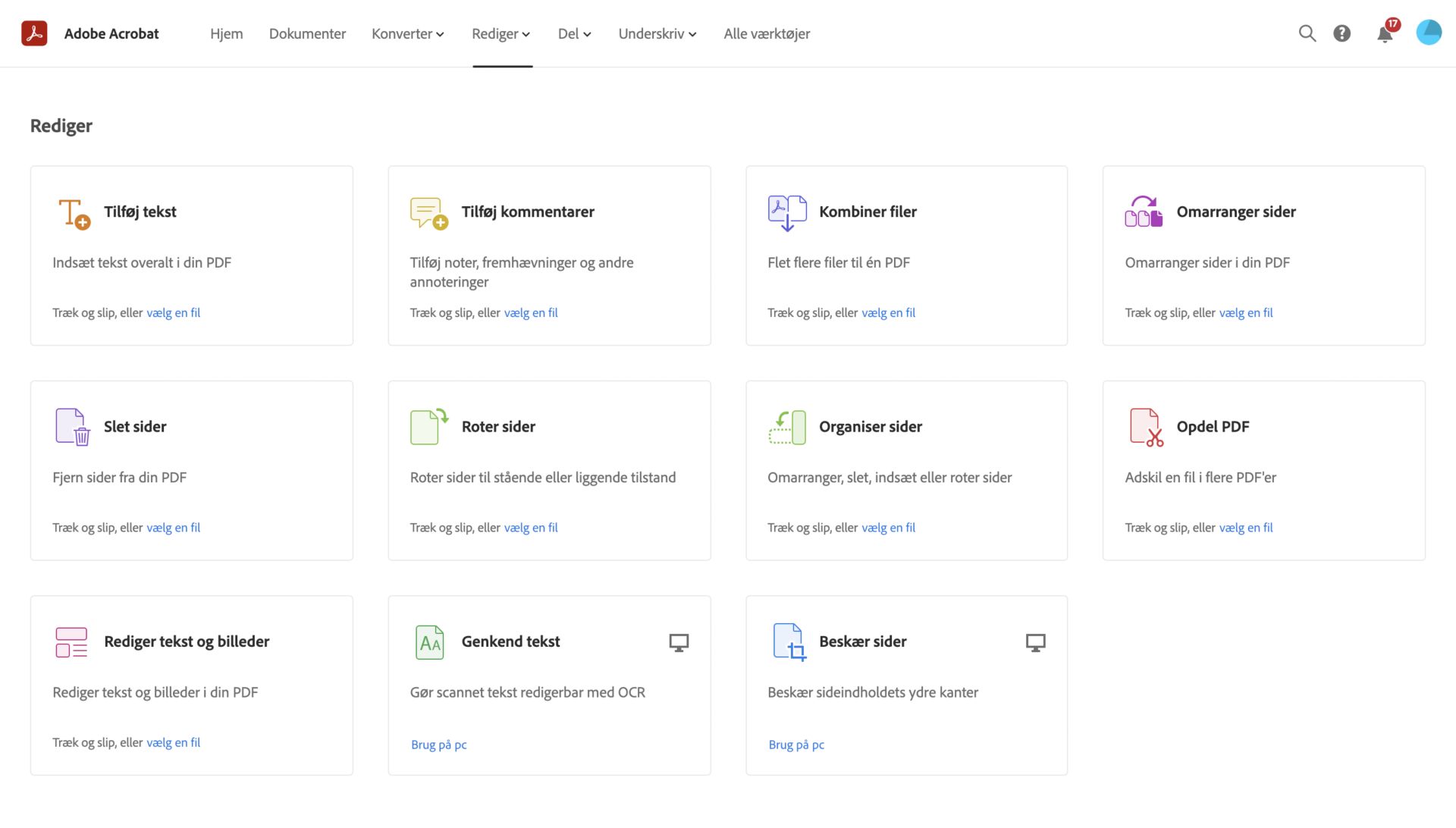
Task: Click 'Adskil en fil i flere PDF'er' description
Action: (1200, 477)
